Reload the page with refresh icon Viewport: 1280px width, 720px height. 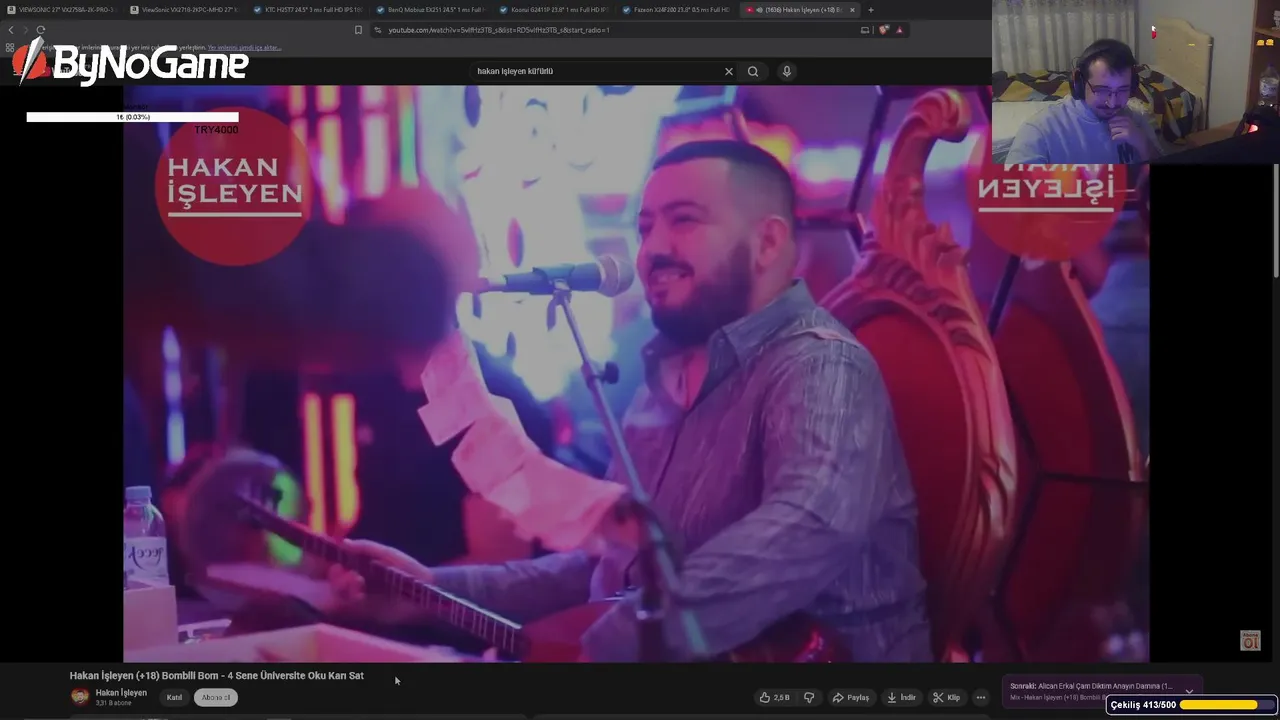40,30
